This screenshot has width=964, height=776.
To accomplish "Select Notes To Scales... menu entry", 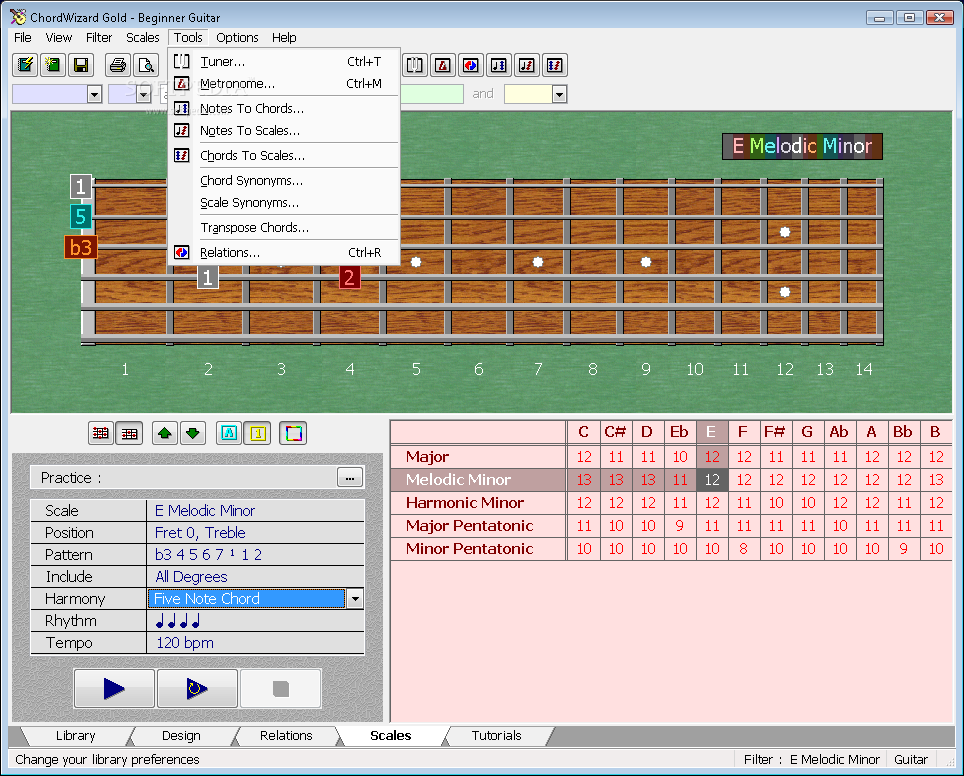I will 284,130.
